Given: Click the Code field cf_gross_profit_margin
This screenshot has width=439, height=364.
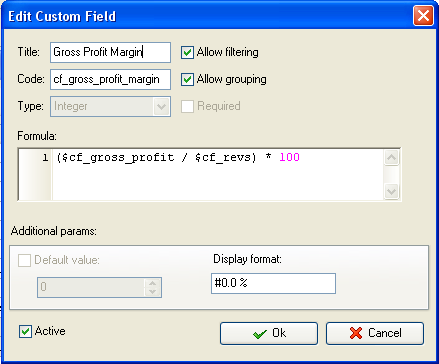Looking at the screenshot, I should (x=110, y=79).
